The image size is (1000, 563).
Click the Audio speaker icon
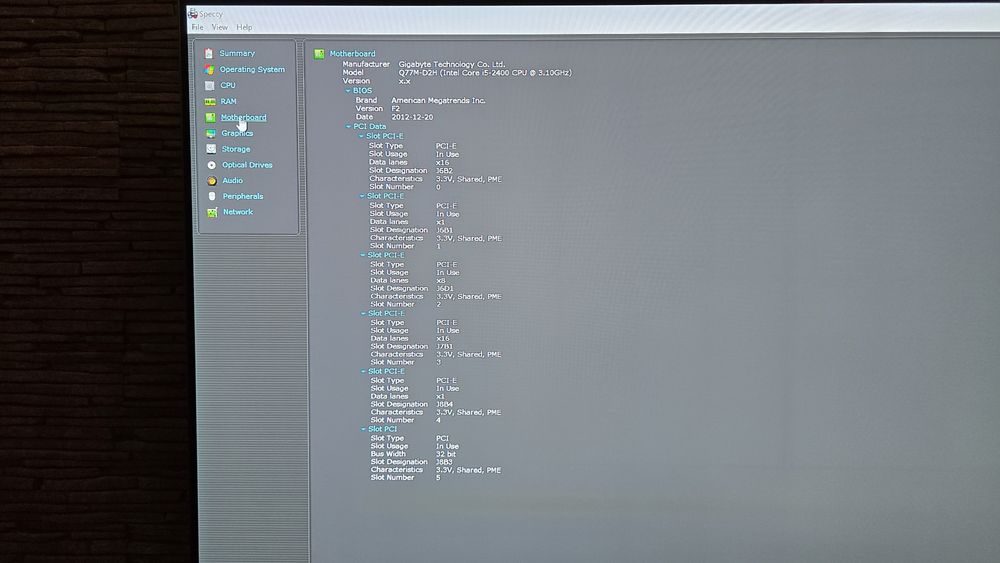(212, 181)
